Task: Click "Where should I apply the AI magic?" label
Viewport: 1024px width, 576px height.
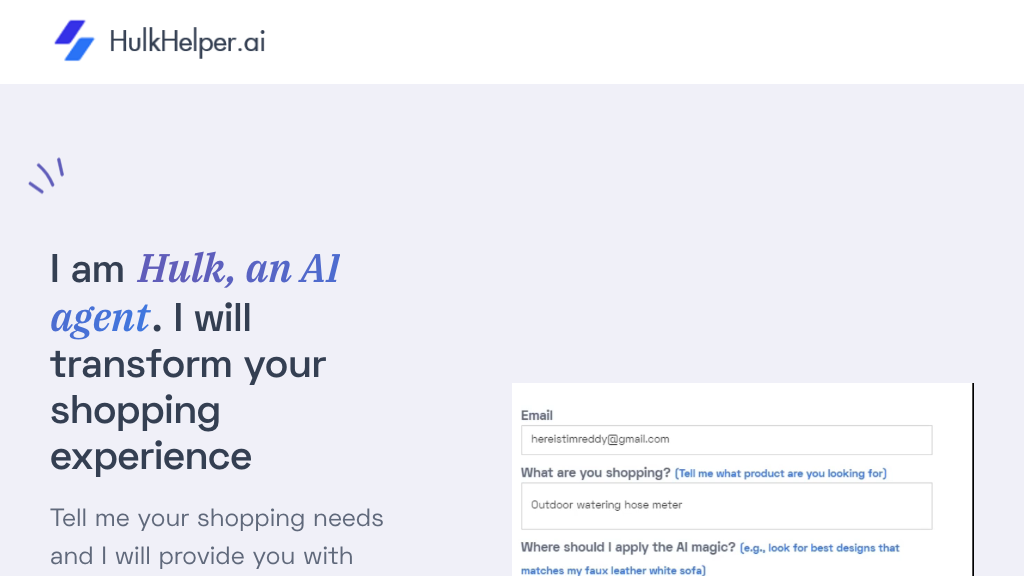Action: coord(628,547)
